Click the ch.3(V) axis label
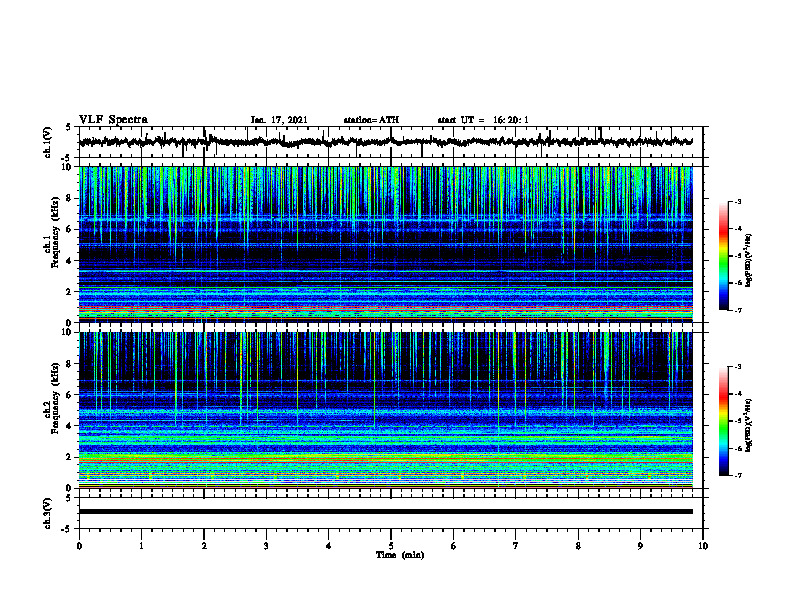792x612 pixels. coord(48,513)
